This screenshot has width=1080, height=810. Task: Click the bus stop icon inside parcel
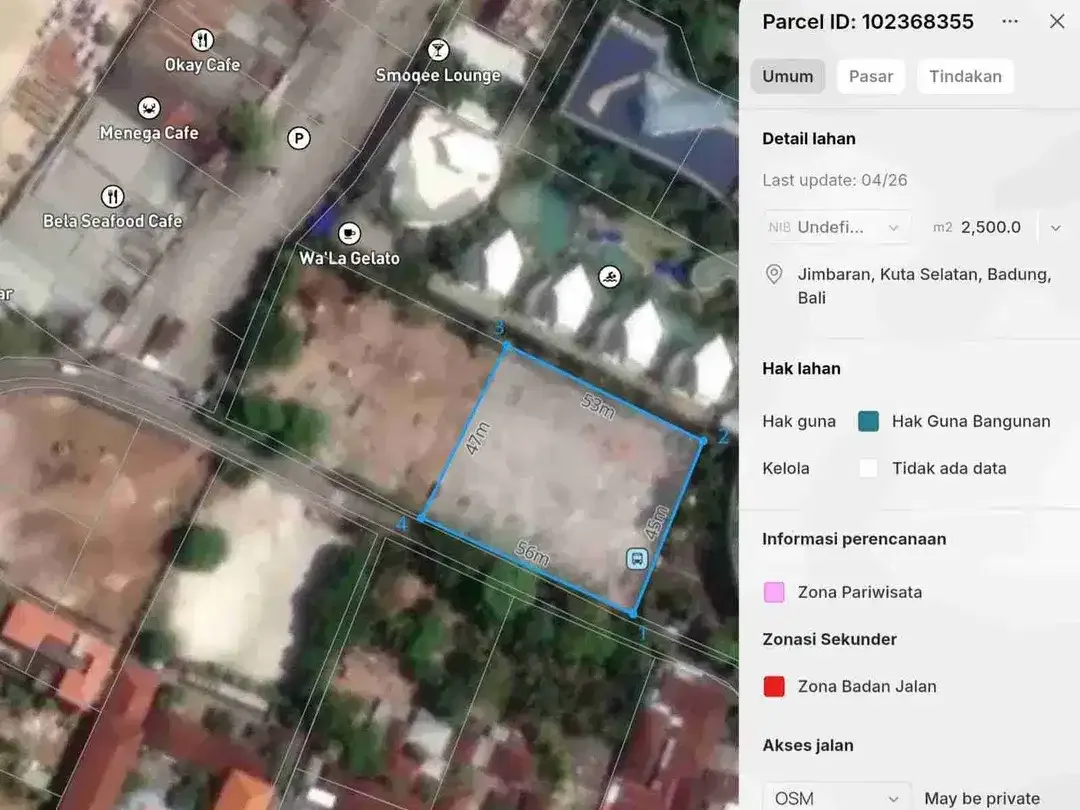tap(636, 558)
